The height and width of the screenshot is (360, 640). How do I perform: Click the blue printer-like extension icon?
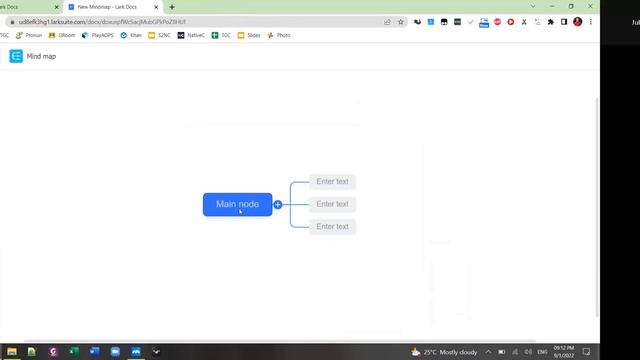point(484,23)
